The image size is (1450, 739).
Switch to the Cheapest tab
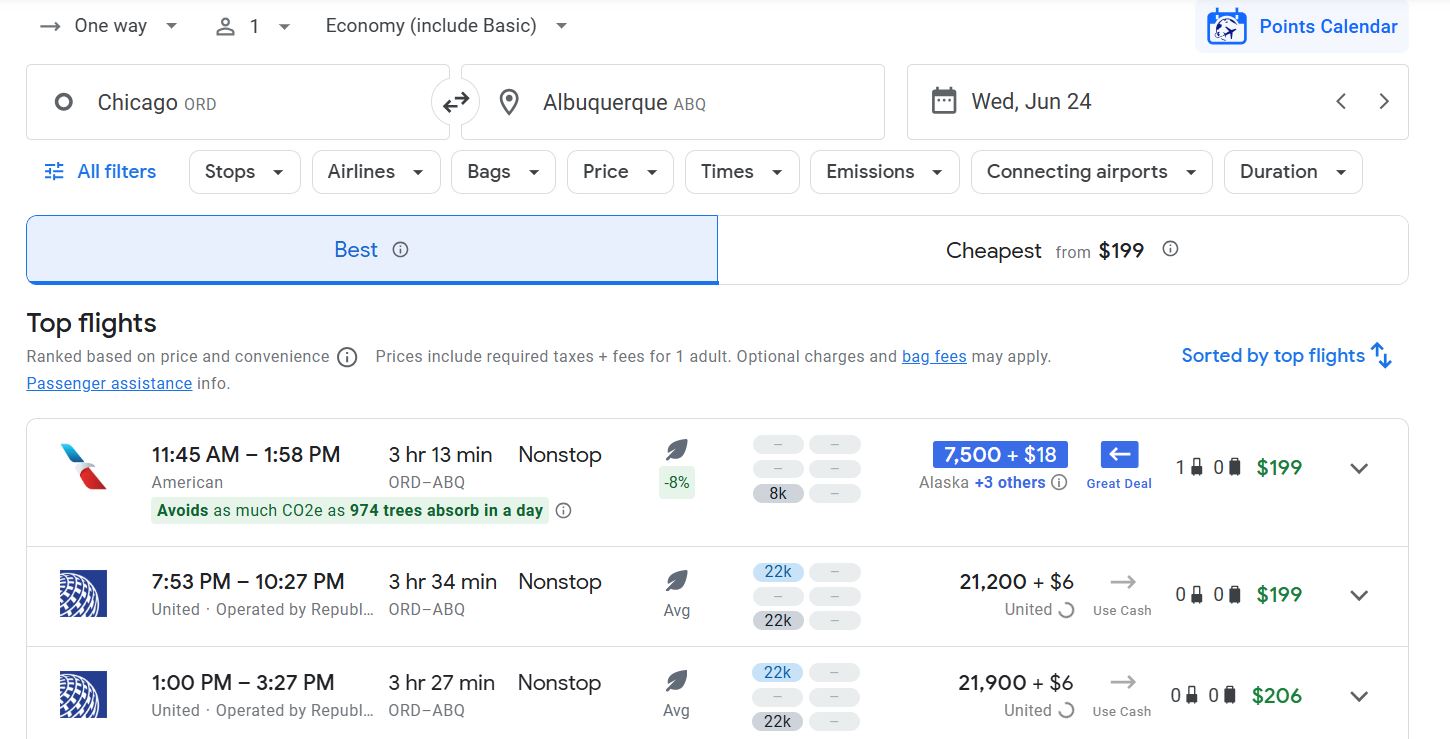(x=1063, y=250)
